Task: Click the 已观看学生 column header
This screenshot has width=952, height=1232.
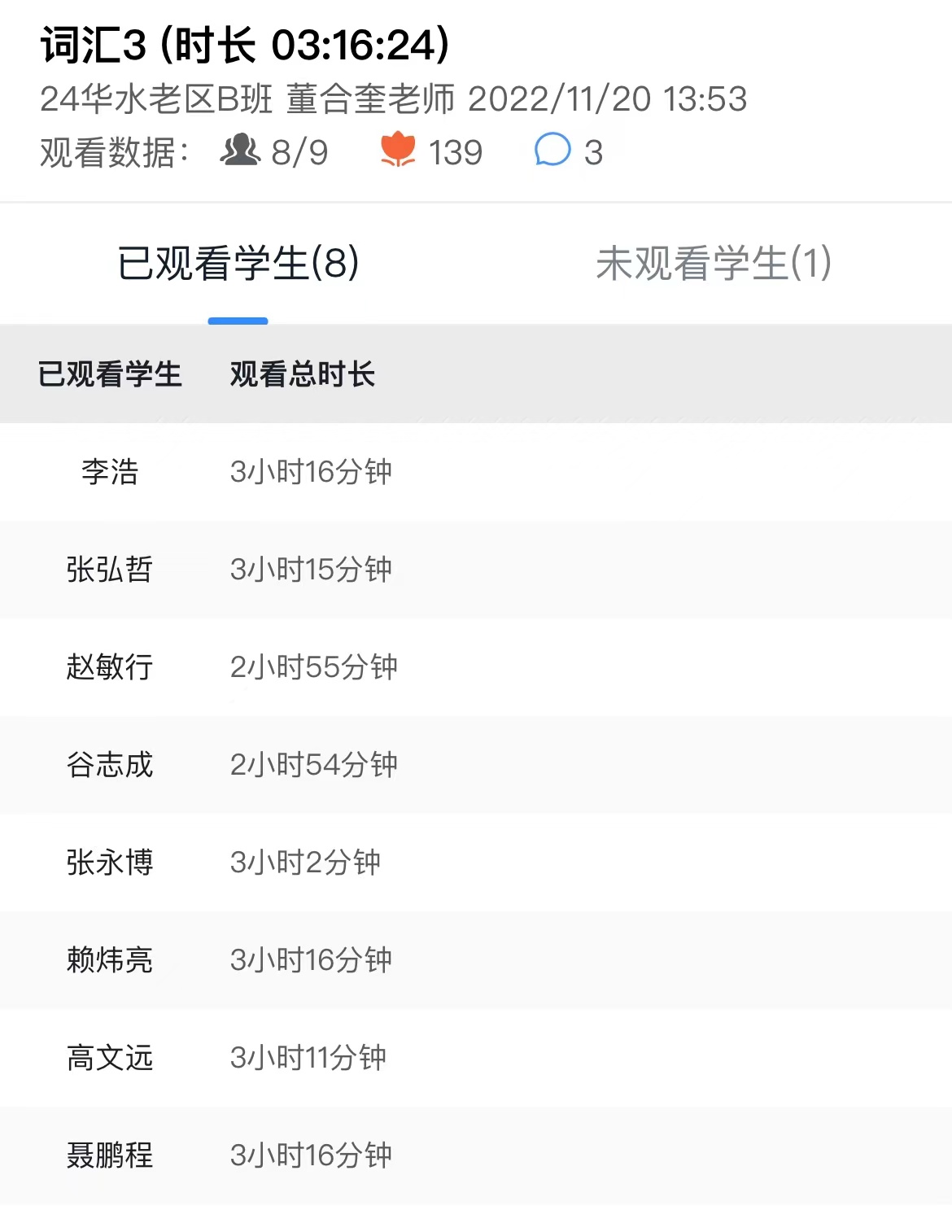Action: [110, 374]
